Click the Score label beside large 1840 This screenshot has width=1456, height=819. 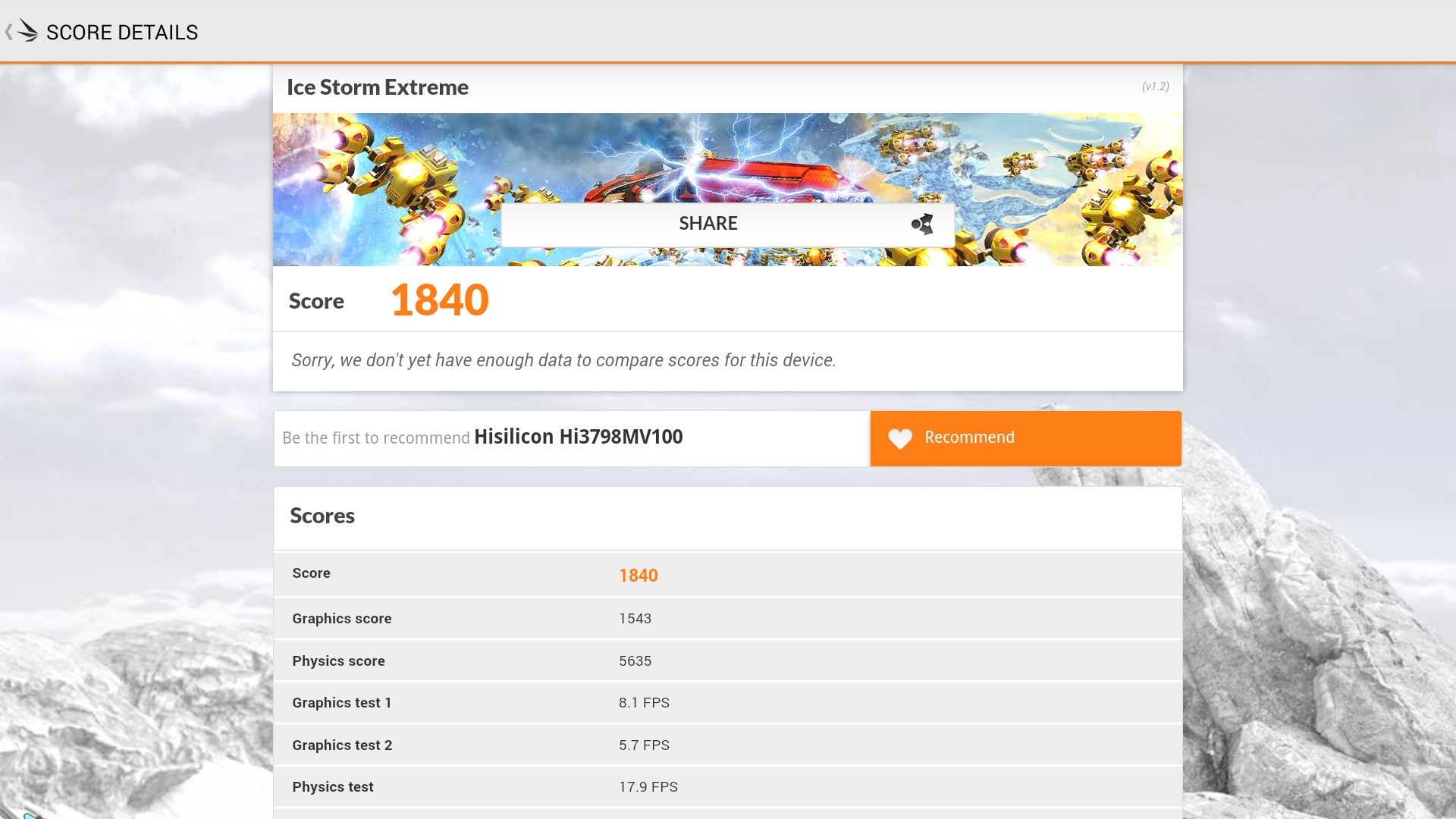click(x=316, y=301)
